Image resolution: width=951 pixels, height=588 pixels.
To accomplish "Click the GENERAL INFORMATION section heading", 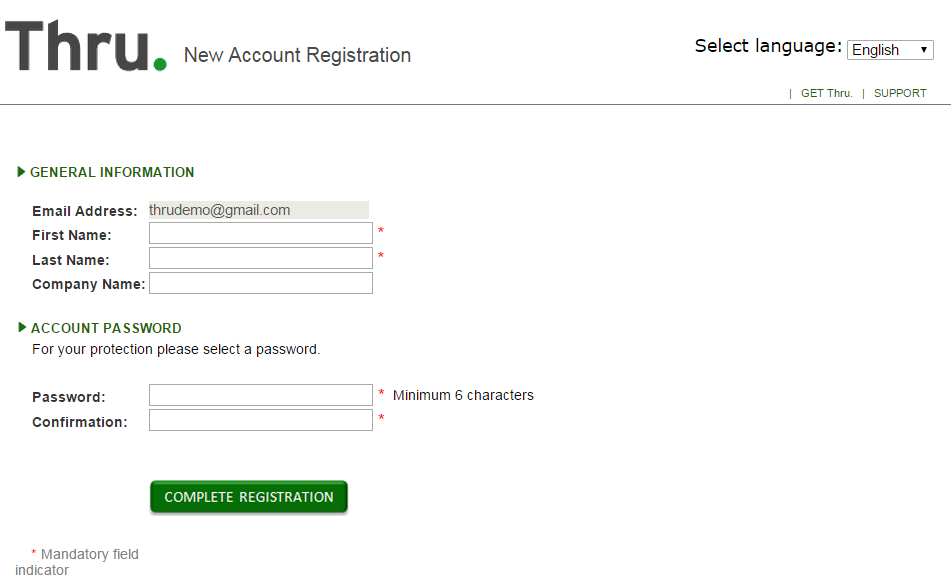I will 112,172.
